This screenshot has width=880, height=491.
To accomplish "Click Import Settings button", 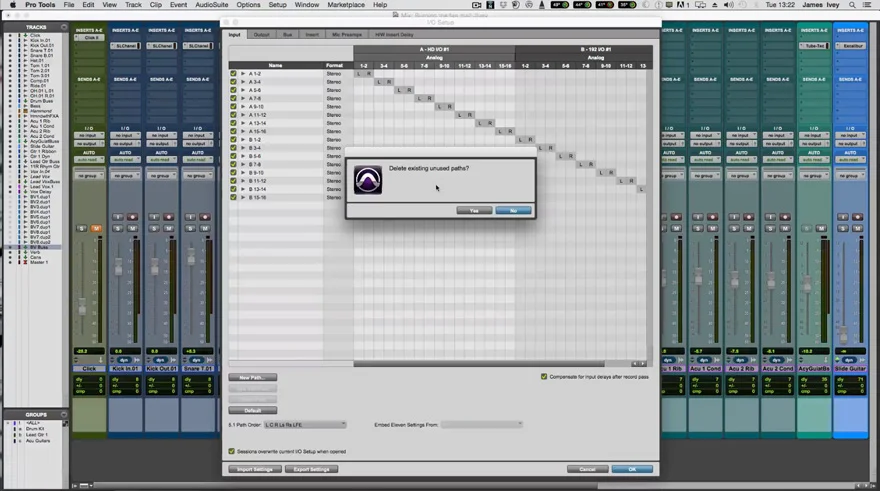I will (x=255, y=469).
